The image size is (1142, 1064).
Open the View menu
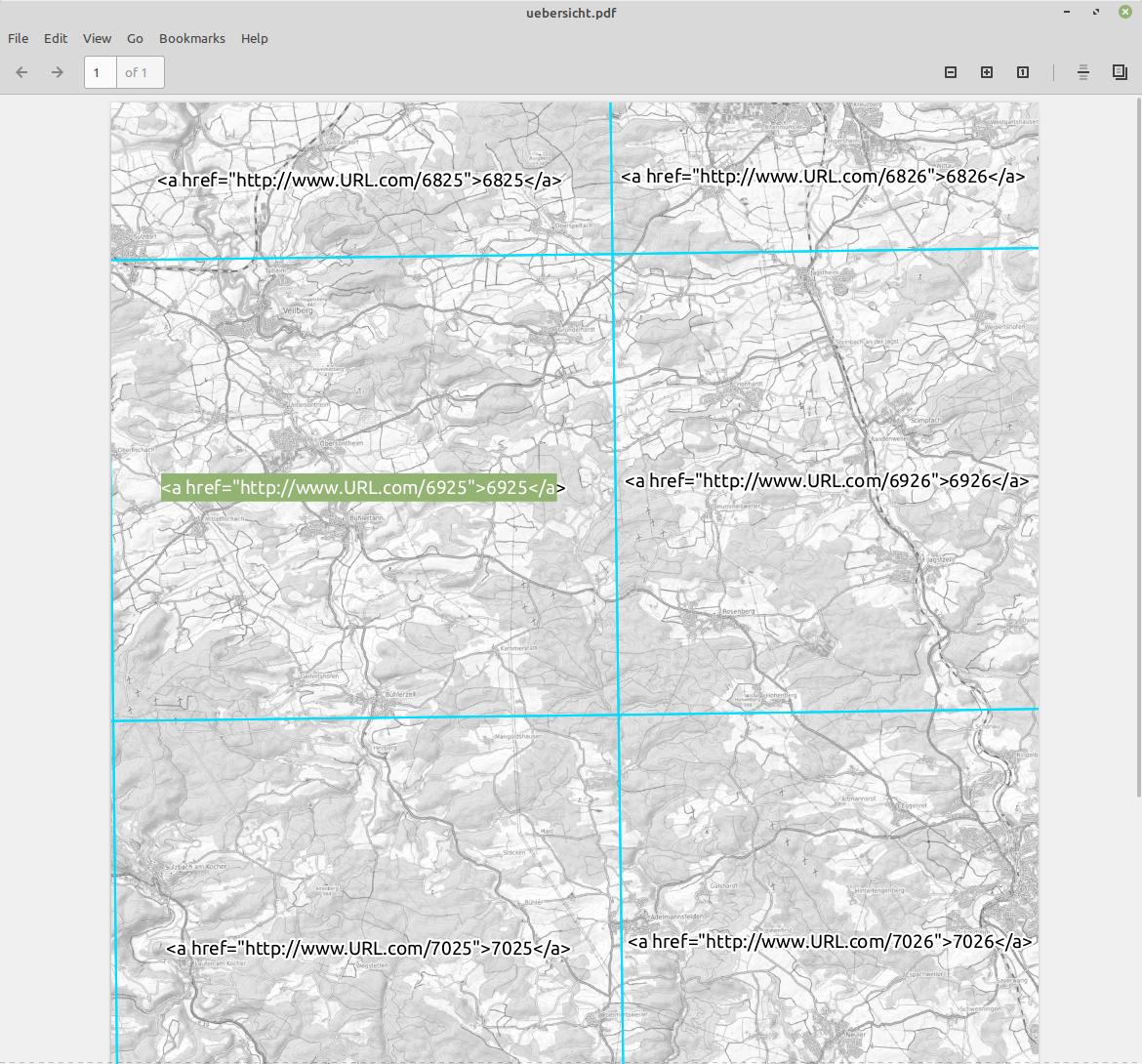pyautogui.click(x=96, y=38)
